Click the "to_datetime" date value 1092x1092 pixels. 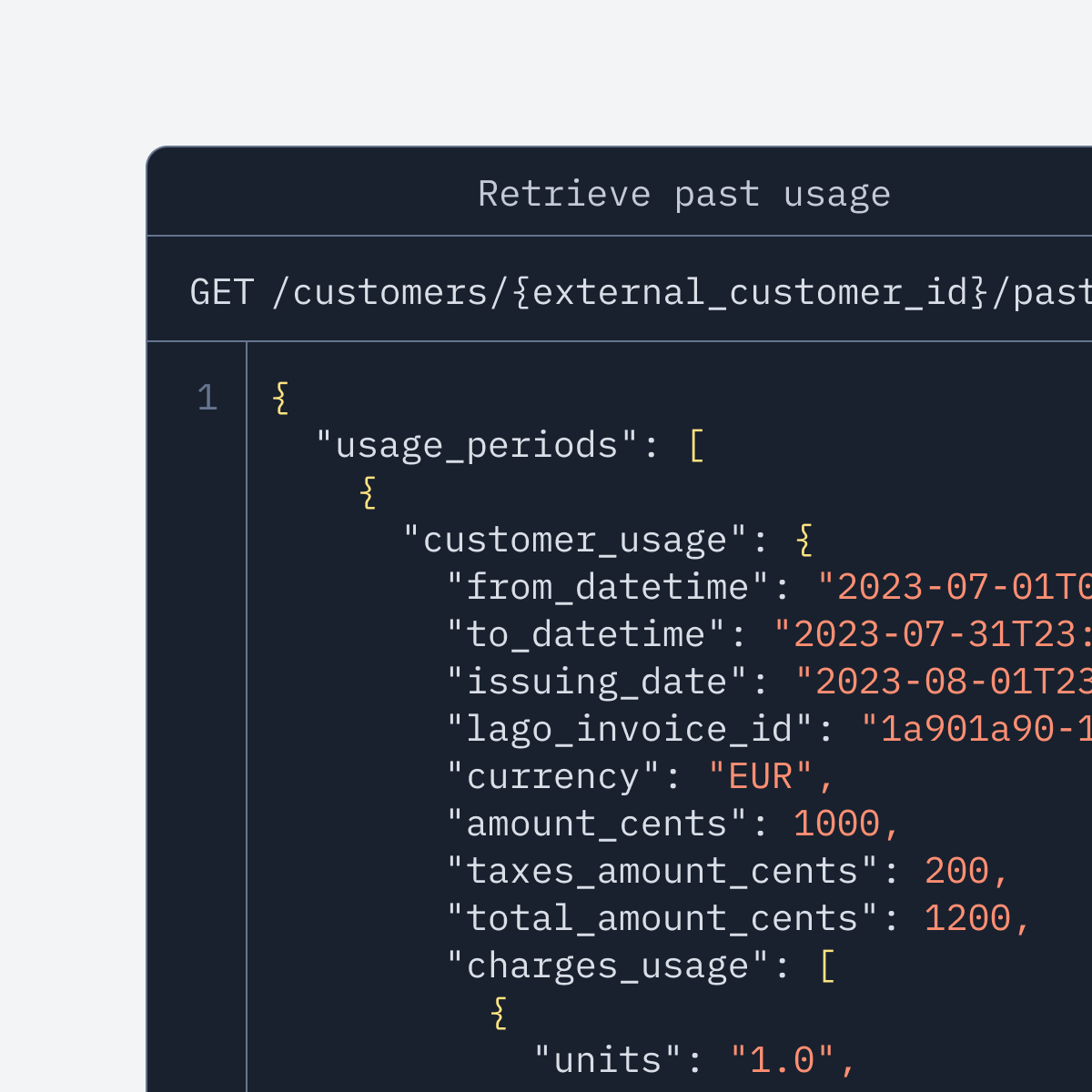(932, 634)
